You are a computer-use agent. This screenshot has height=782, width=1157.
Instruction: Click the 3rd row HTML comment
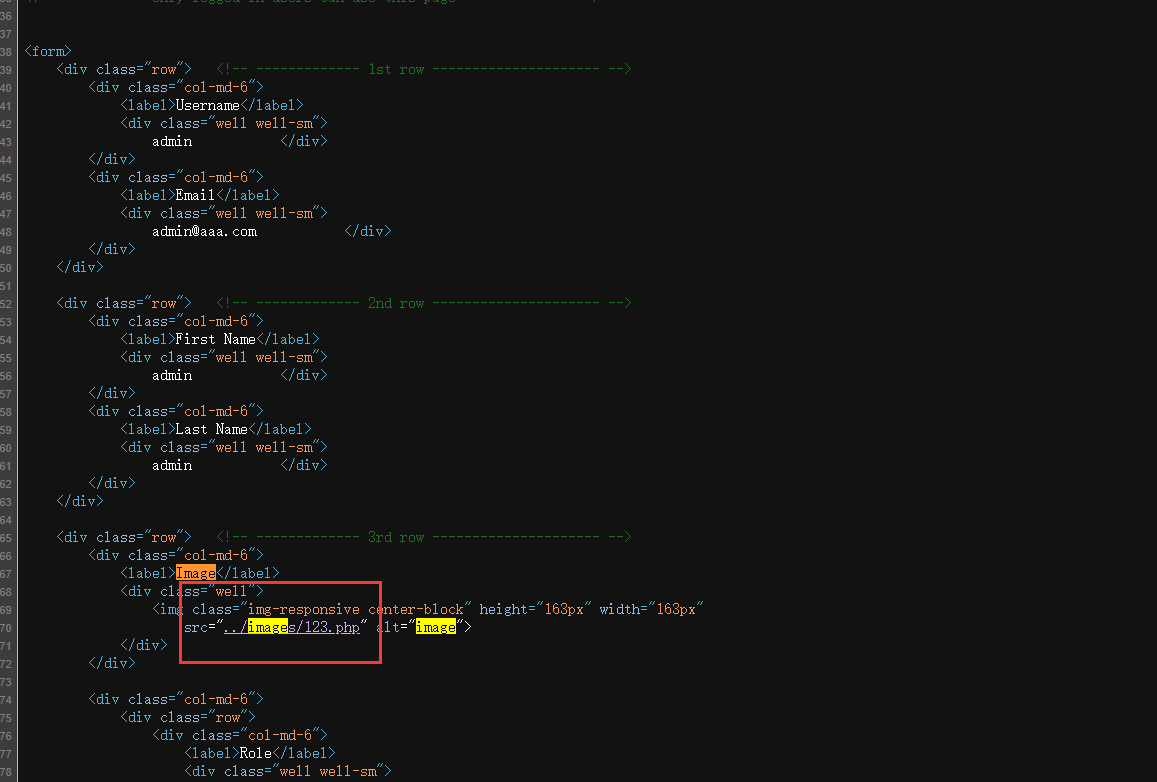tap(423, 537)
